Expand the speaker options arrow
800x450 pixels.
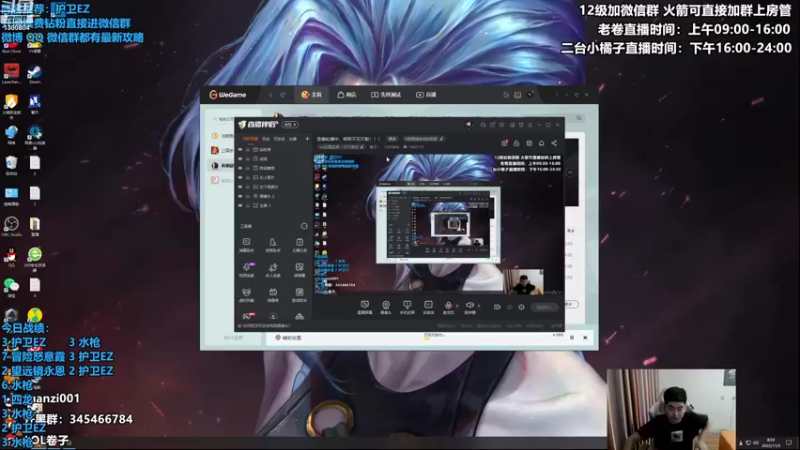click(x=479, y=306)
